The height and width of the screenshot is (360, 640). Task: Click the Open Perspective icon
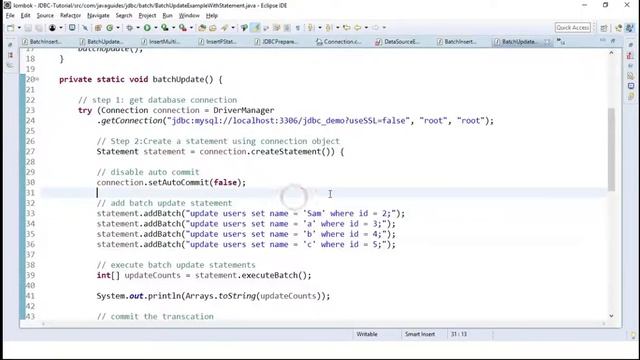tap(604, 28)
